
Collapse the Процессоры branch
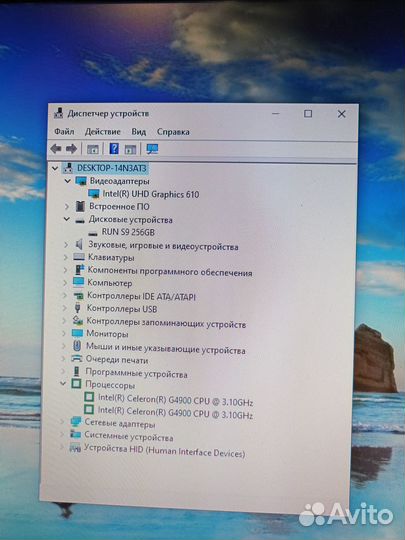click(x=63, y=383)
